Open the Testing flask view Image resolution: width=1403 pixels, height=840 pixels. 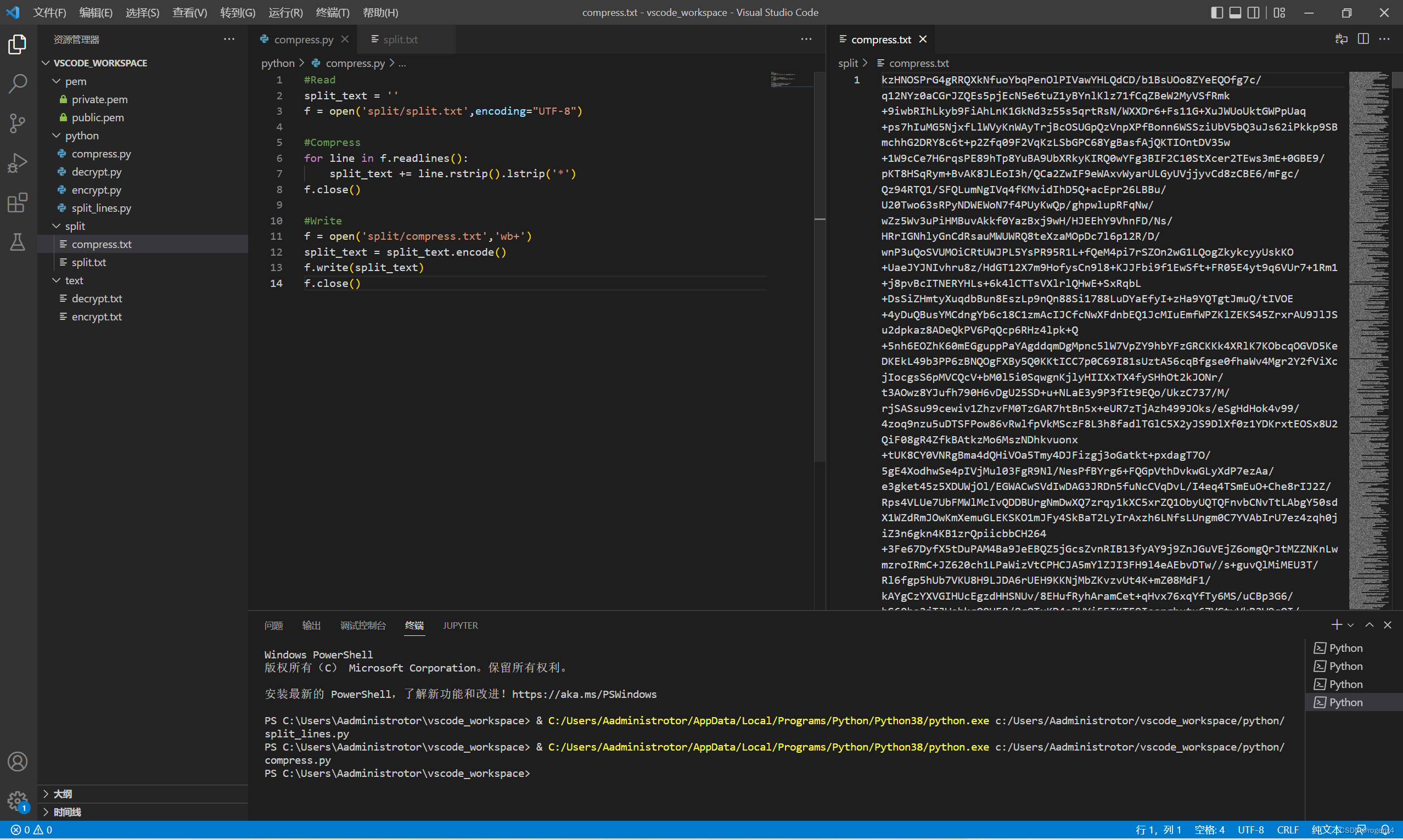18,243
